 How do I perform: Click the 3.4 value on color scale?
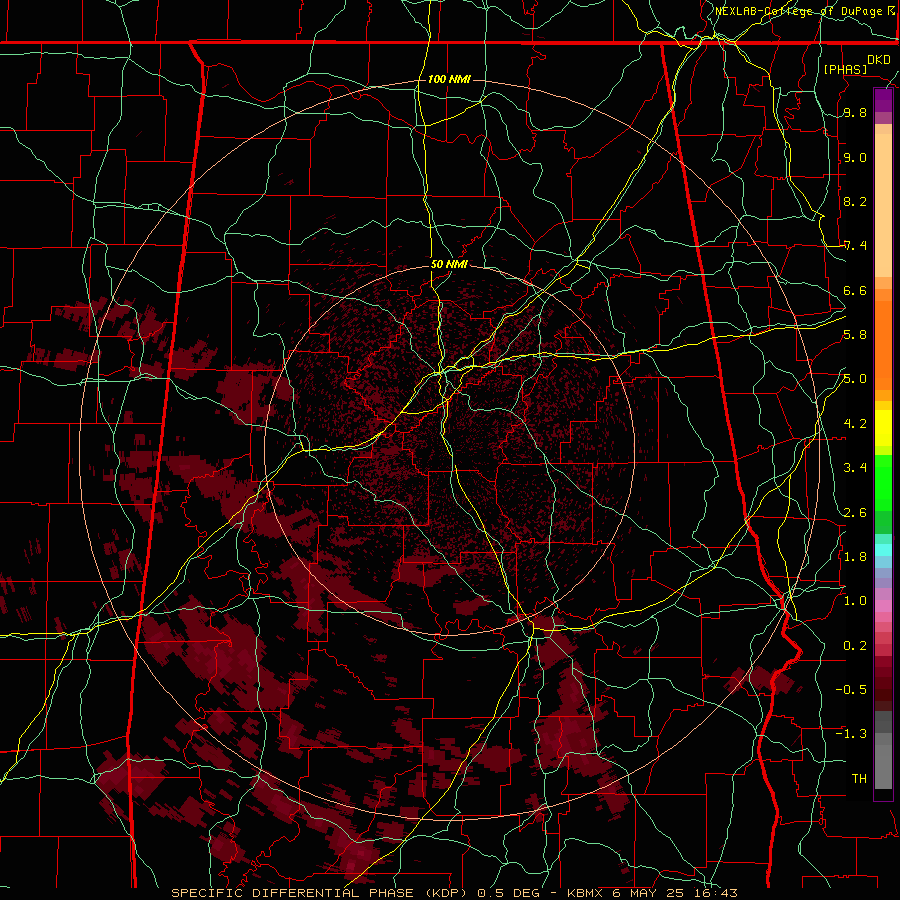[855, 468]
